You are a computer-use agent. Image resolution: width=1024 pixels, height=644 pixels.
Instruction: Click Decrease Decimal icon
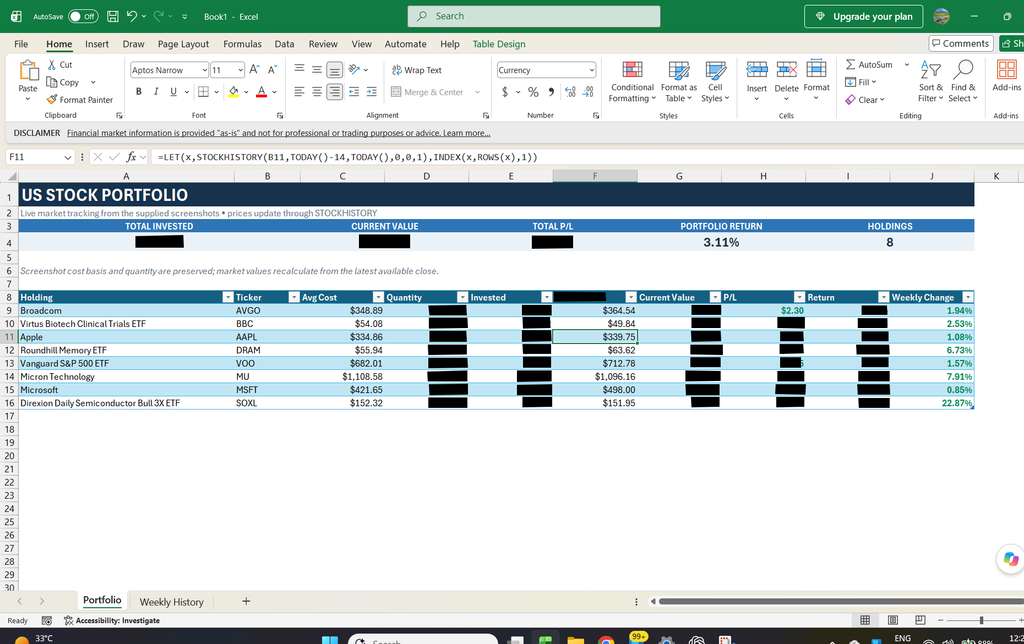[588, 92]
